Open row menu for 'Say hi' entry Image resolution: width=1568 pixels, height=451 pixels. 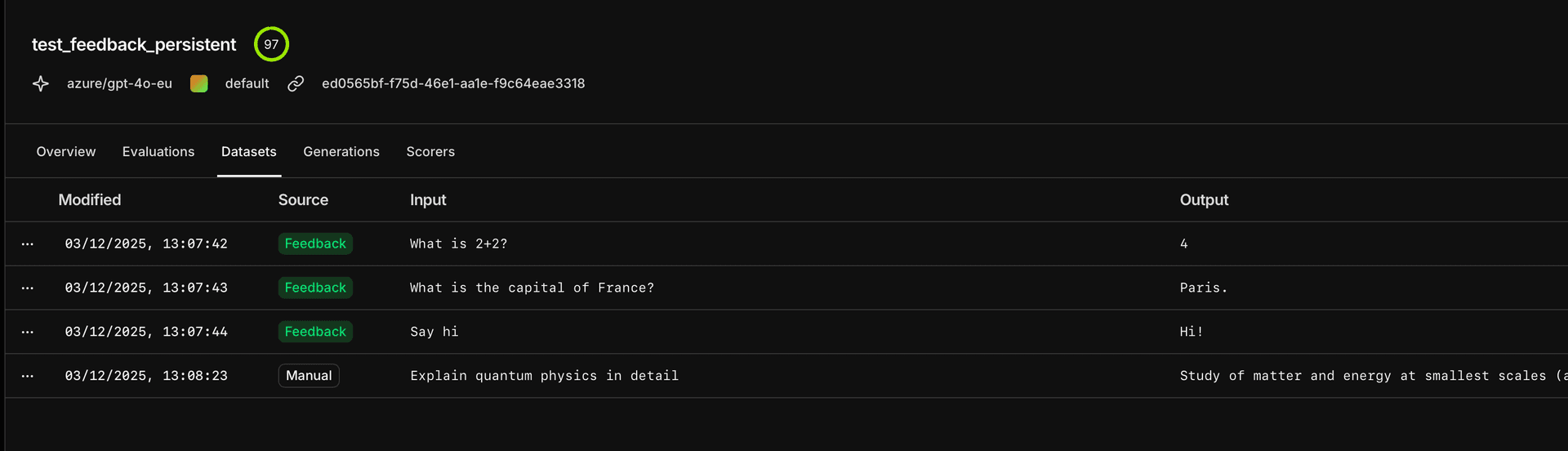pos(28,332)
